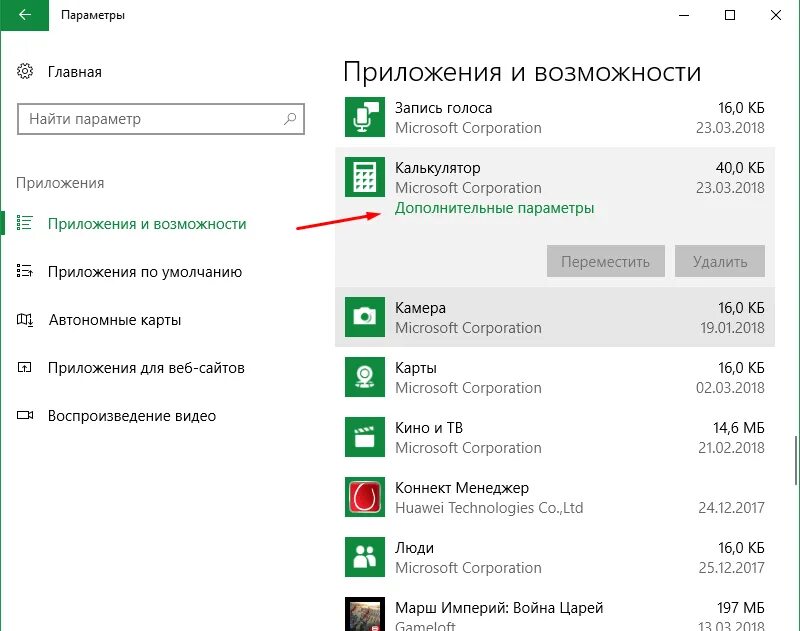Click the Коннект Менеджер red icon
The width and height of the screenshot is (800, 631).
pos(365,497)
